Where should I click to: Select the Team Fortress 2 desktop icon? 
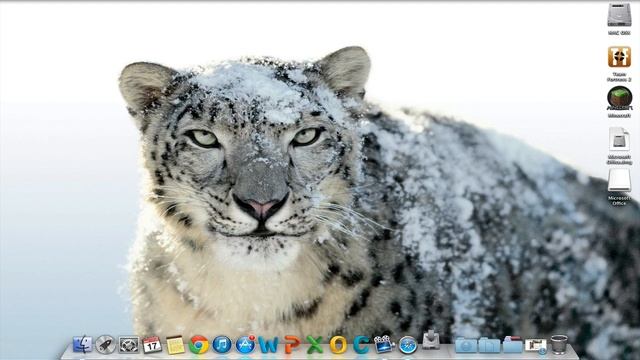(619, 57)
